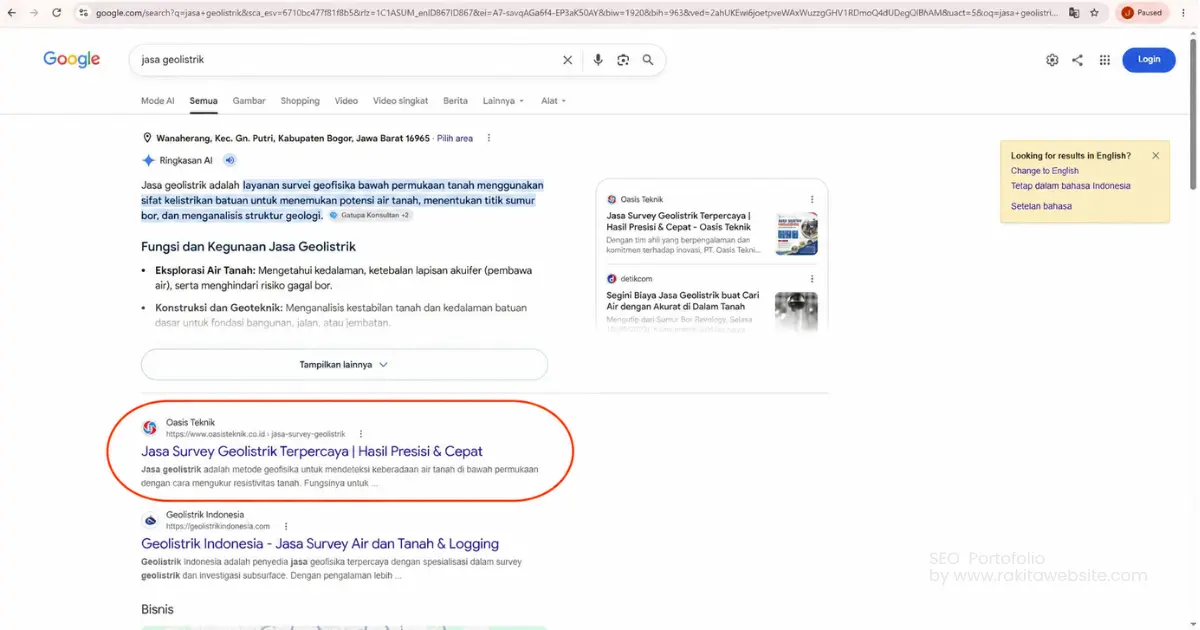Viewport: 1200px width, 630px height.
Task: Close the language suggestion box
Action: point(1155,155)
